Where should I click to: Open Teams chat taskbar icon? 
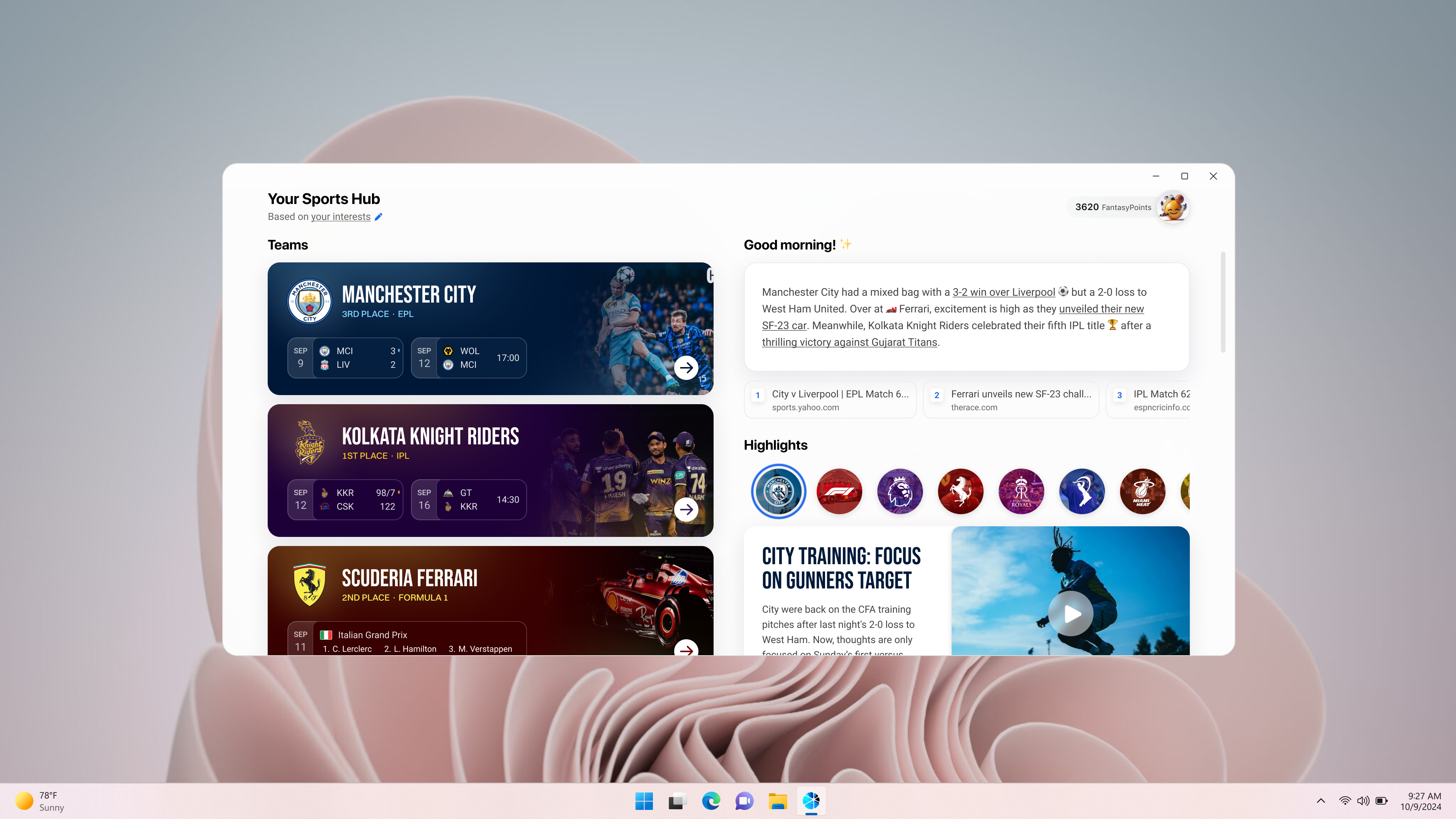pyautogui.click(x=744, y=801)
